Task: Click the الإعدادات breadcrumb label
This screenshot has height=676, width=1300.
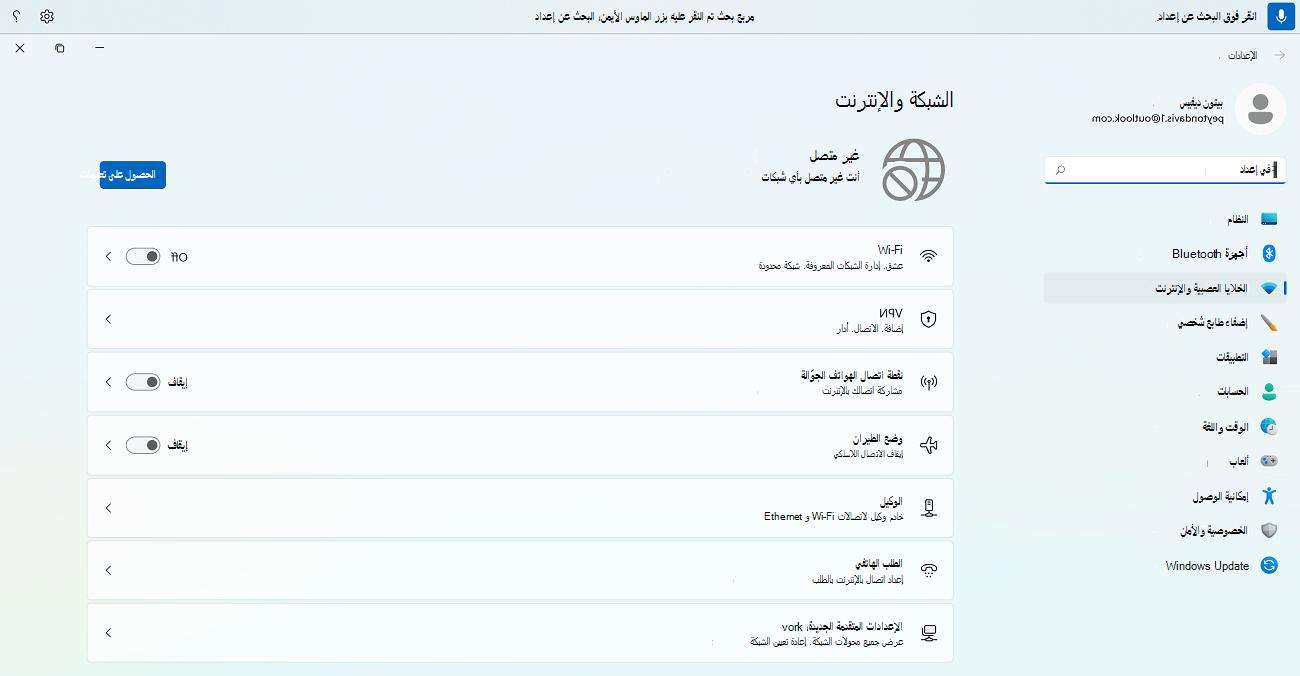Action: tap(1243, 55)
